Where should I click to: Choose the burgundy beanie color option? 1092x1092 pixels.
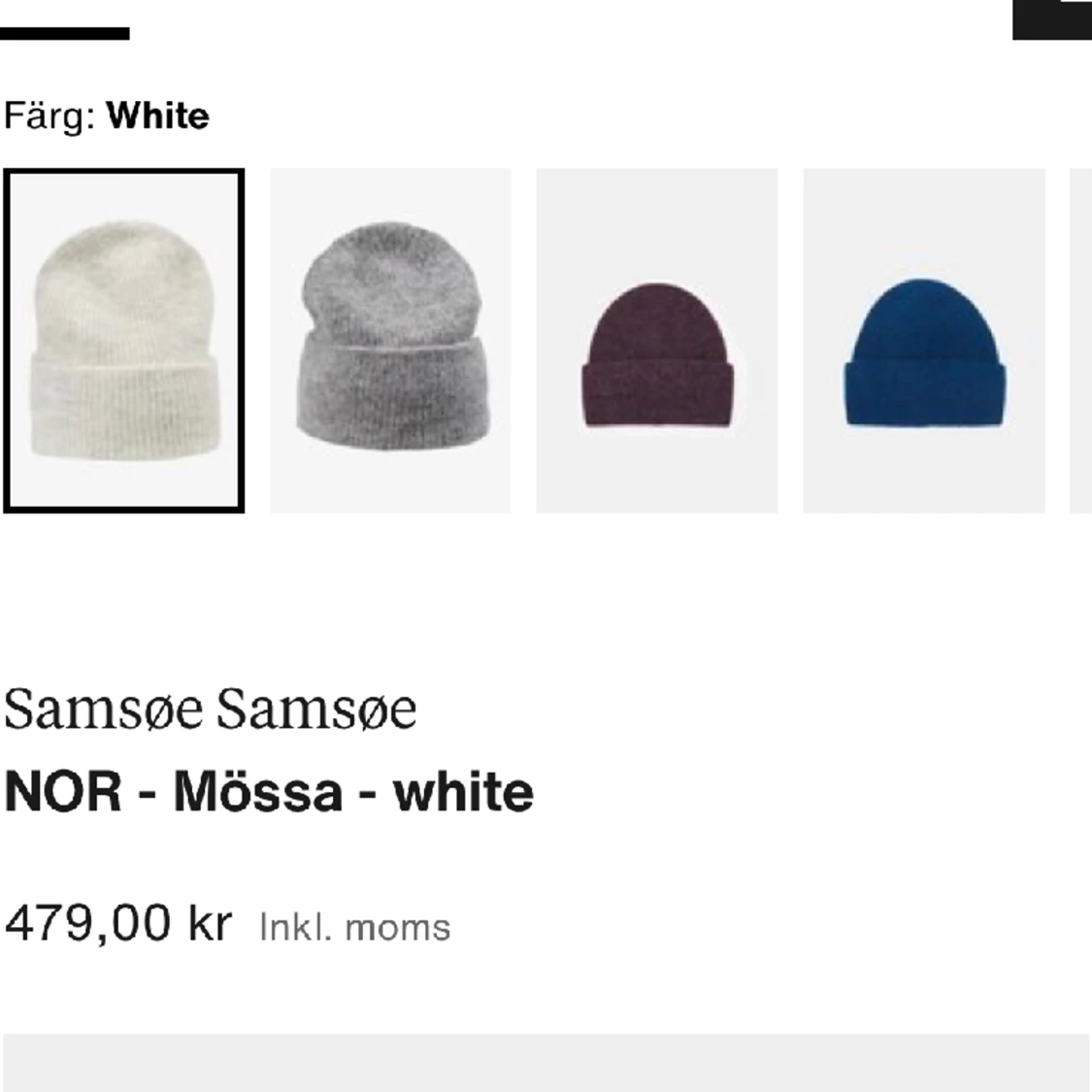657,338
